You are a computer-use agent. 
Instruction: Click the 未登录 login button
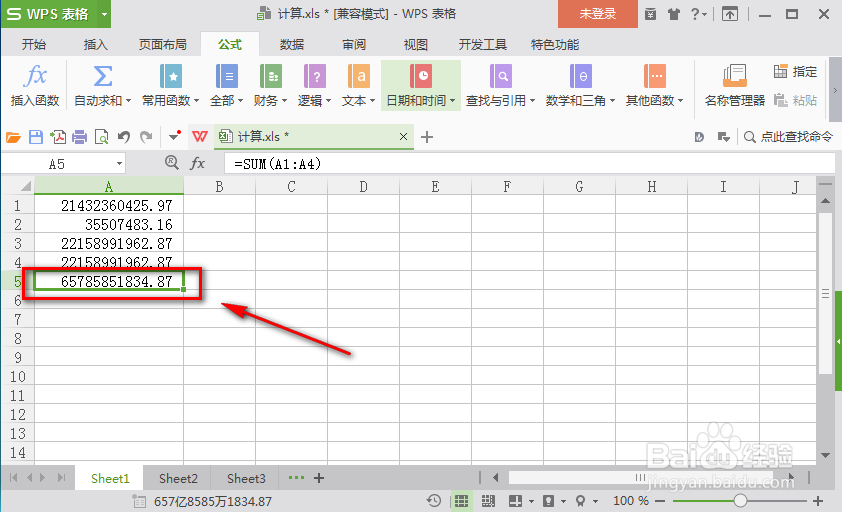[598, 14]
